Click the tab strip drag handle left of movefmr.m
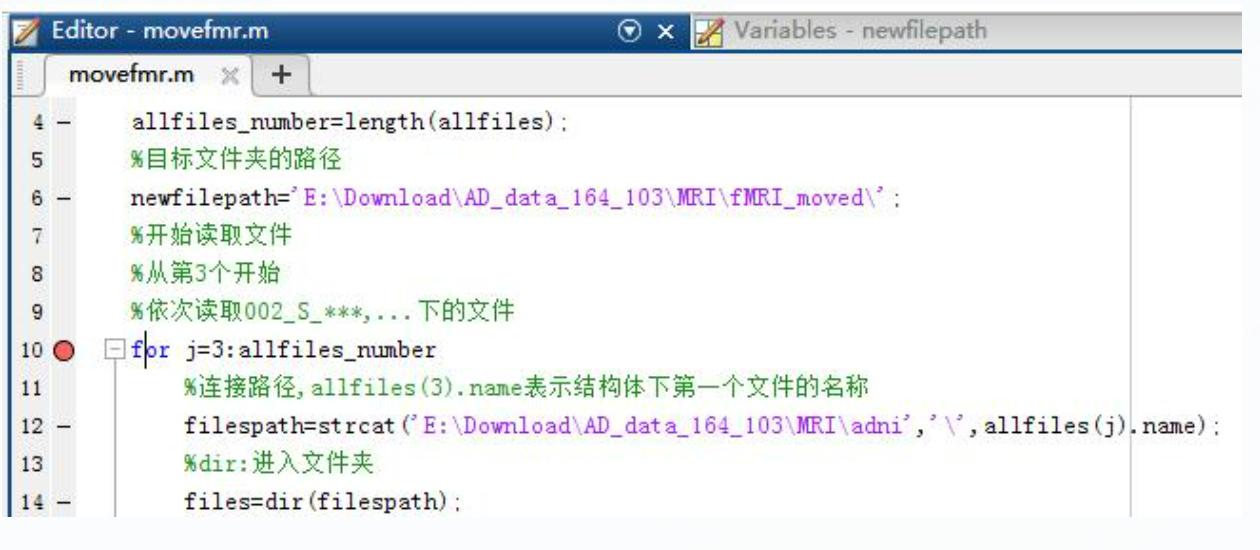1260x550 pixels. coord(19,78)
